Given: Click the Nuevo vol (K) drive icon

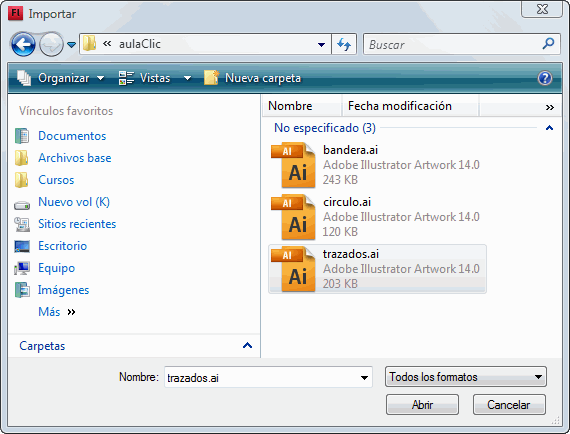Looking at the screenshot, I should (22, 205).
